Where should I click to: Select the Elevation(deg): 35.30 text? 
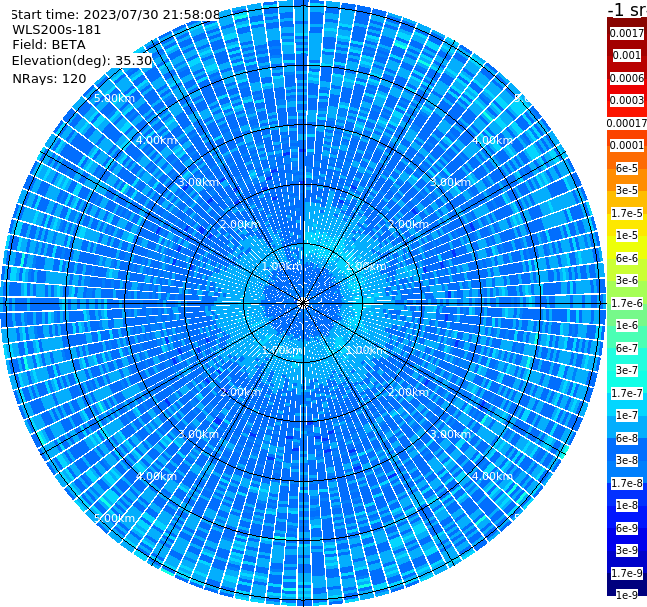[82, 61]
